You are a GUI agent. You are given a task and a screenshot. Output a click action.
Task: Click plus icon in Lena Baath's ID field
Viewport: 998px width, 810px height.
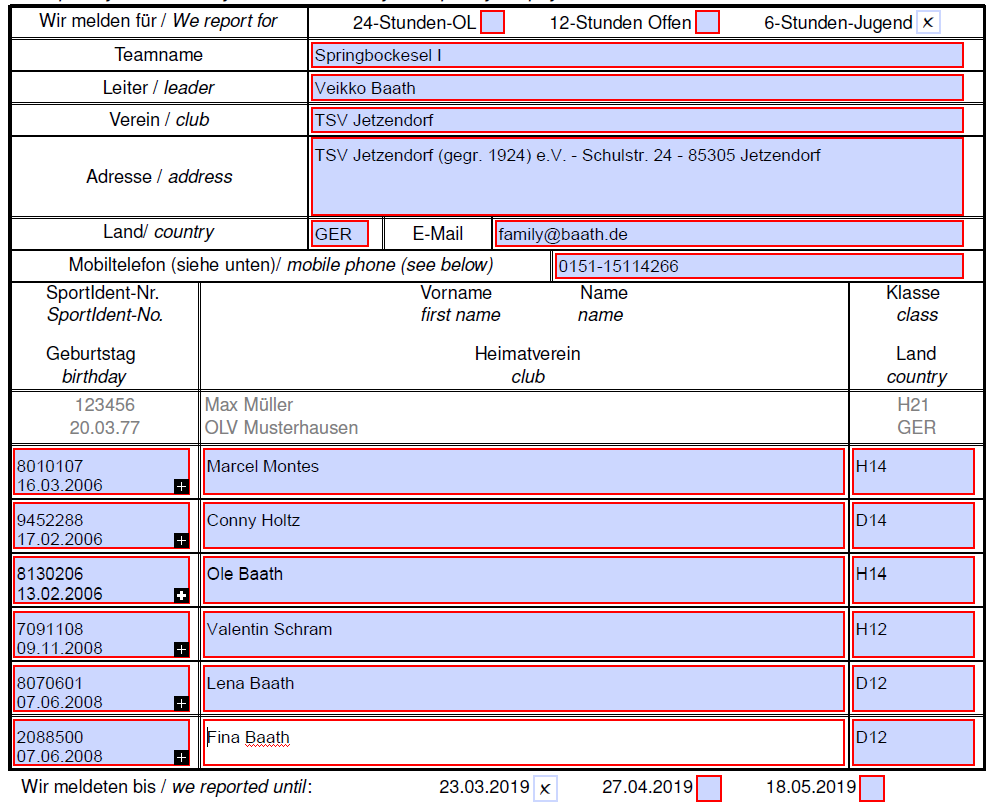[x=181, y=703]
